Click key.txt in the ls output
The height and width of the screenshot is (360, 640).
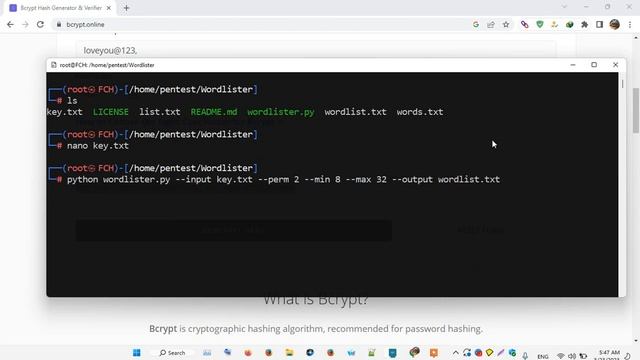coord(64,112)
